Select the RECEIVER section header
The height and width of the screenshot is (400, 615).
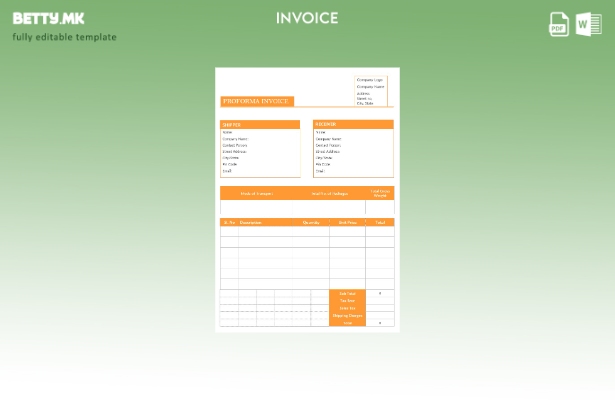click(353, 125)
